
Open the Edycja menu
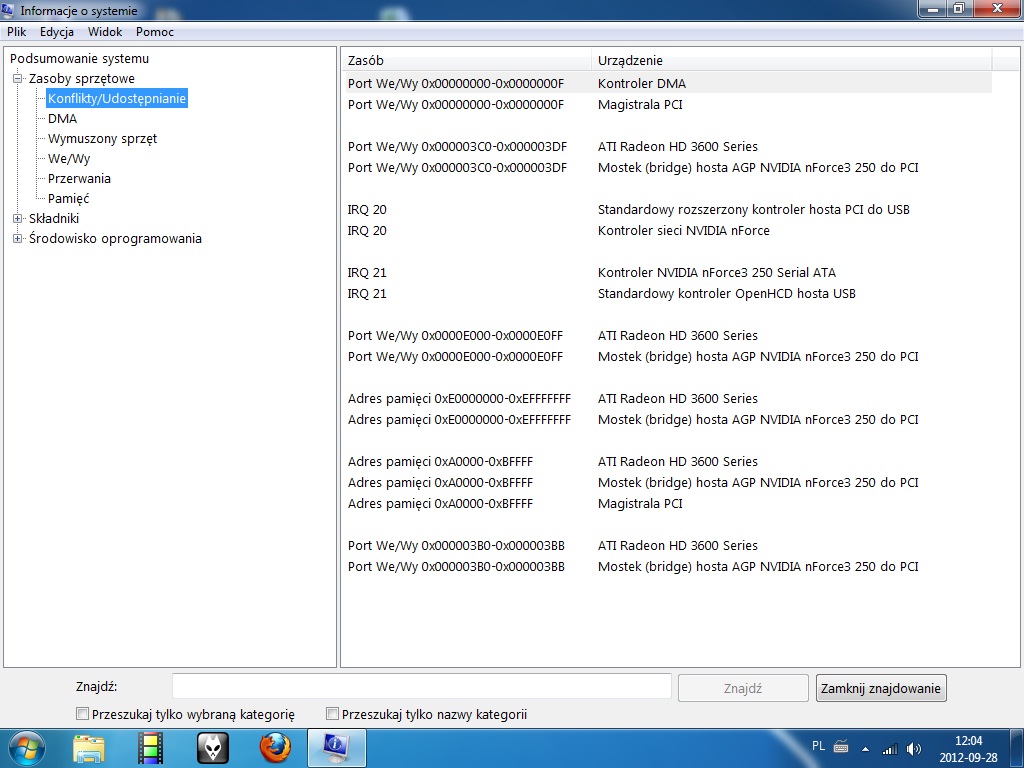coord(57,31)
